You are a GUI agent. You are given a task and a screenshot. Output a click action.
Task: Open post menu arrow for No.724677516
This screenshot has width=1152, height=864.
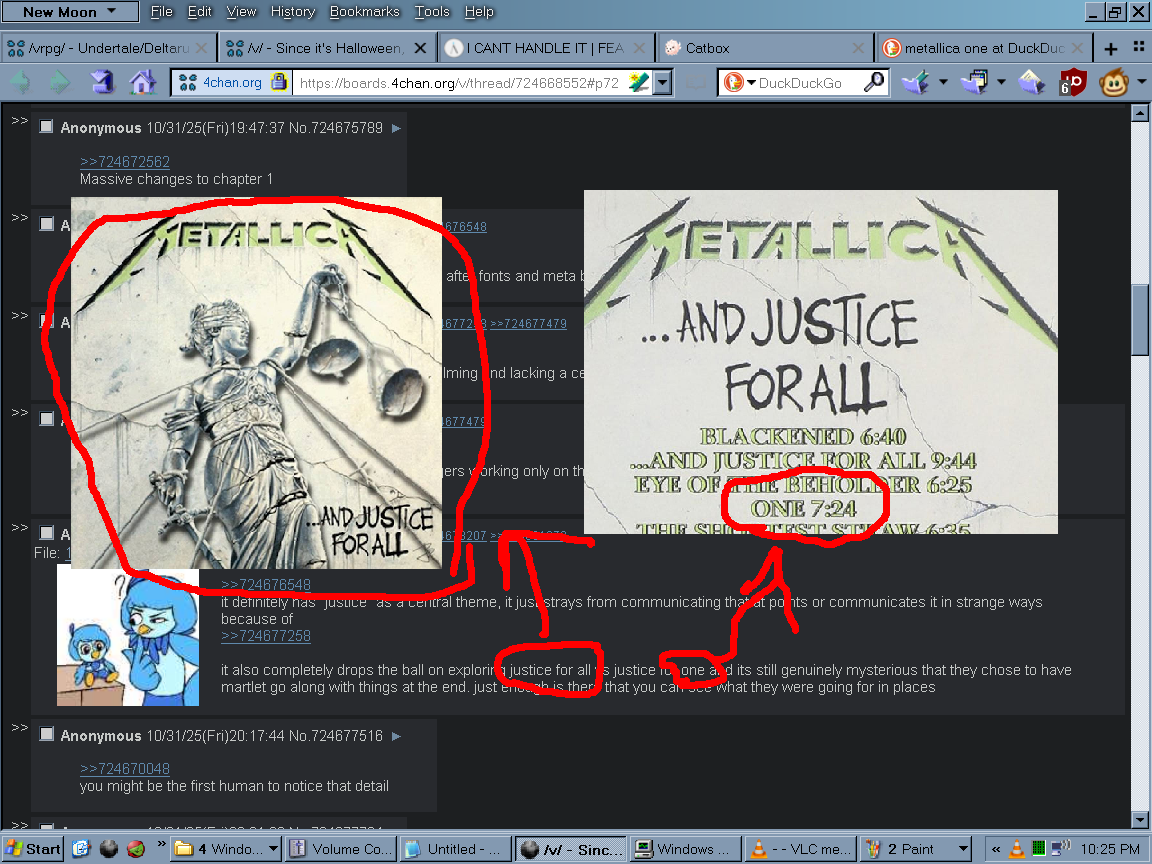[x=396, y=735]
